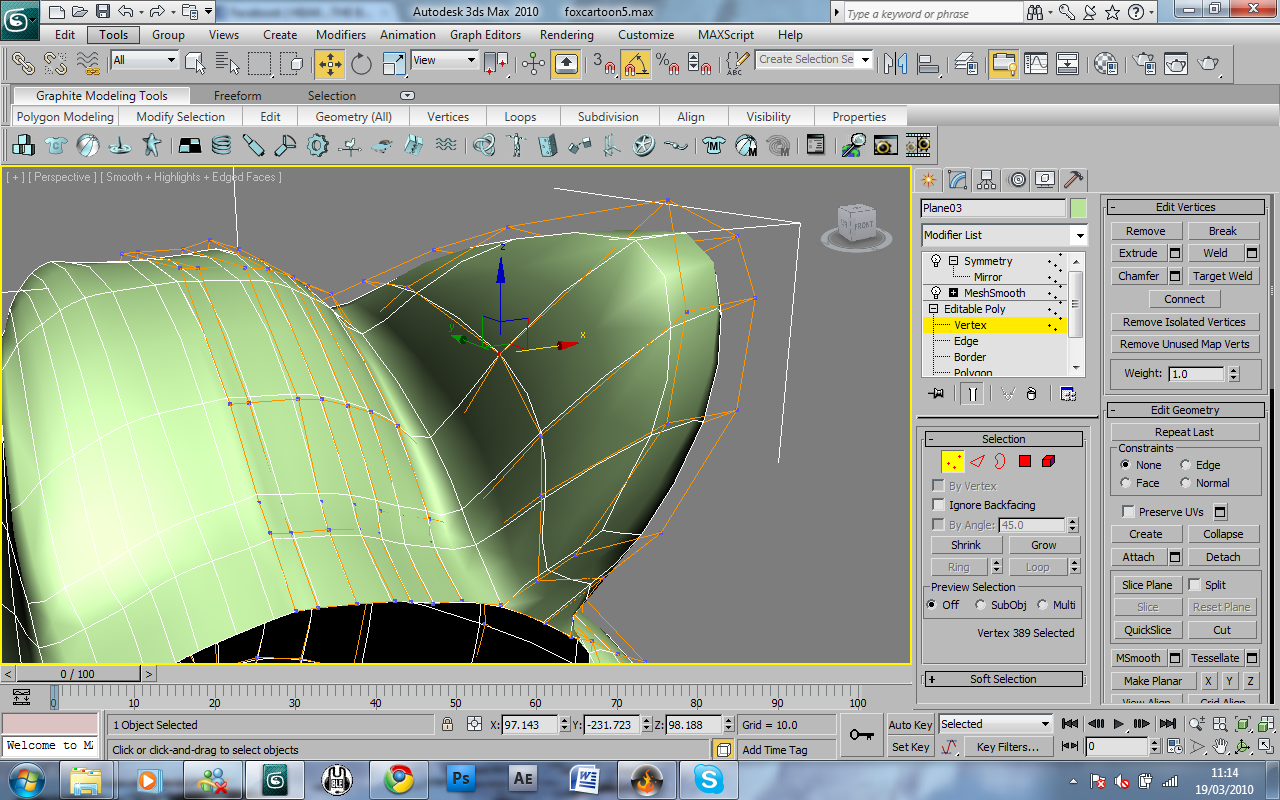Expand the MeshSmooth modifier in stack
This screenshot has width=1280, height=800.
(953, 293)
